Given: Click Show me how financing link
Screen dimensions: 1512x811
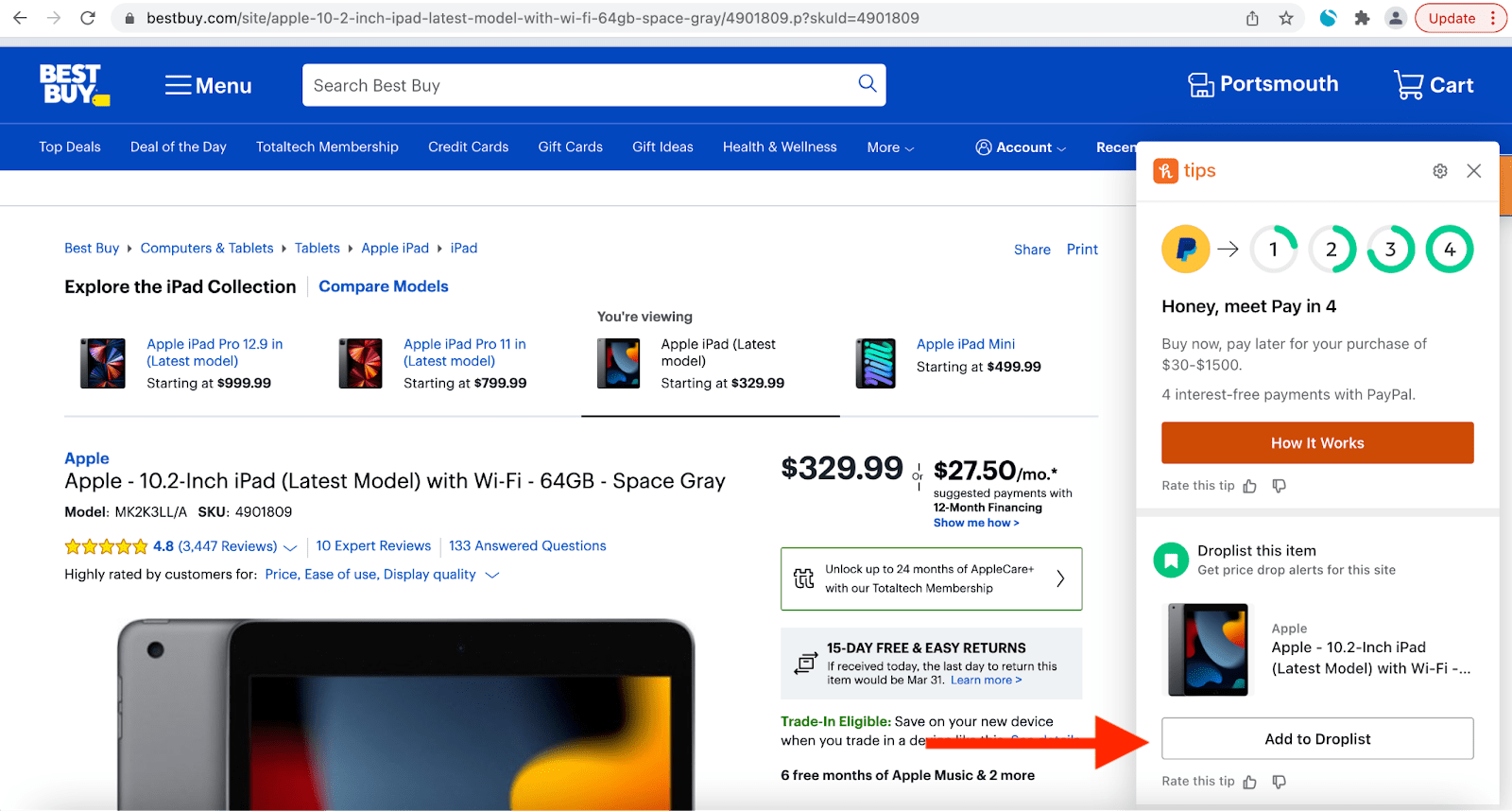Looking at the screenshot, I should pos(976,523).
